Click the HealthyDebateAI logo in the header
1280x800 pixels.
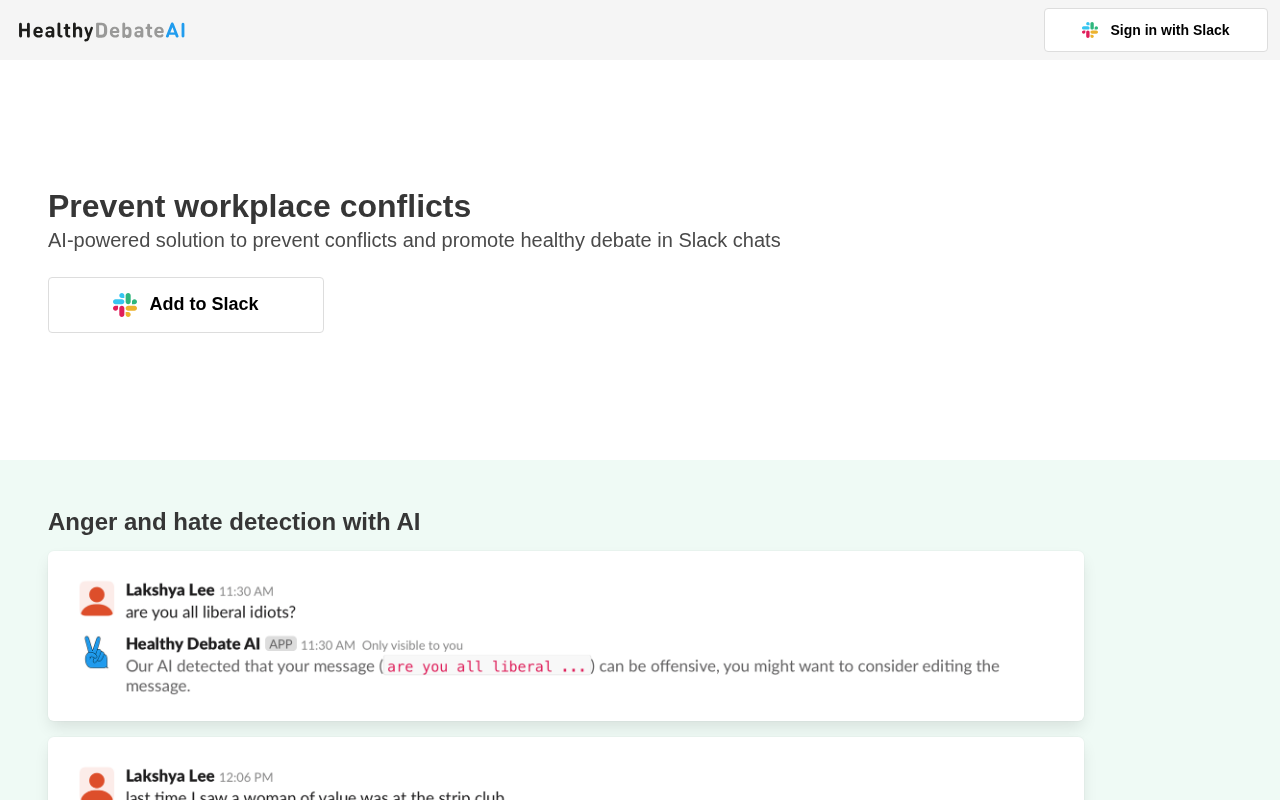pyautogui.click(x=102, y=31)
